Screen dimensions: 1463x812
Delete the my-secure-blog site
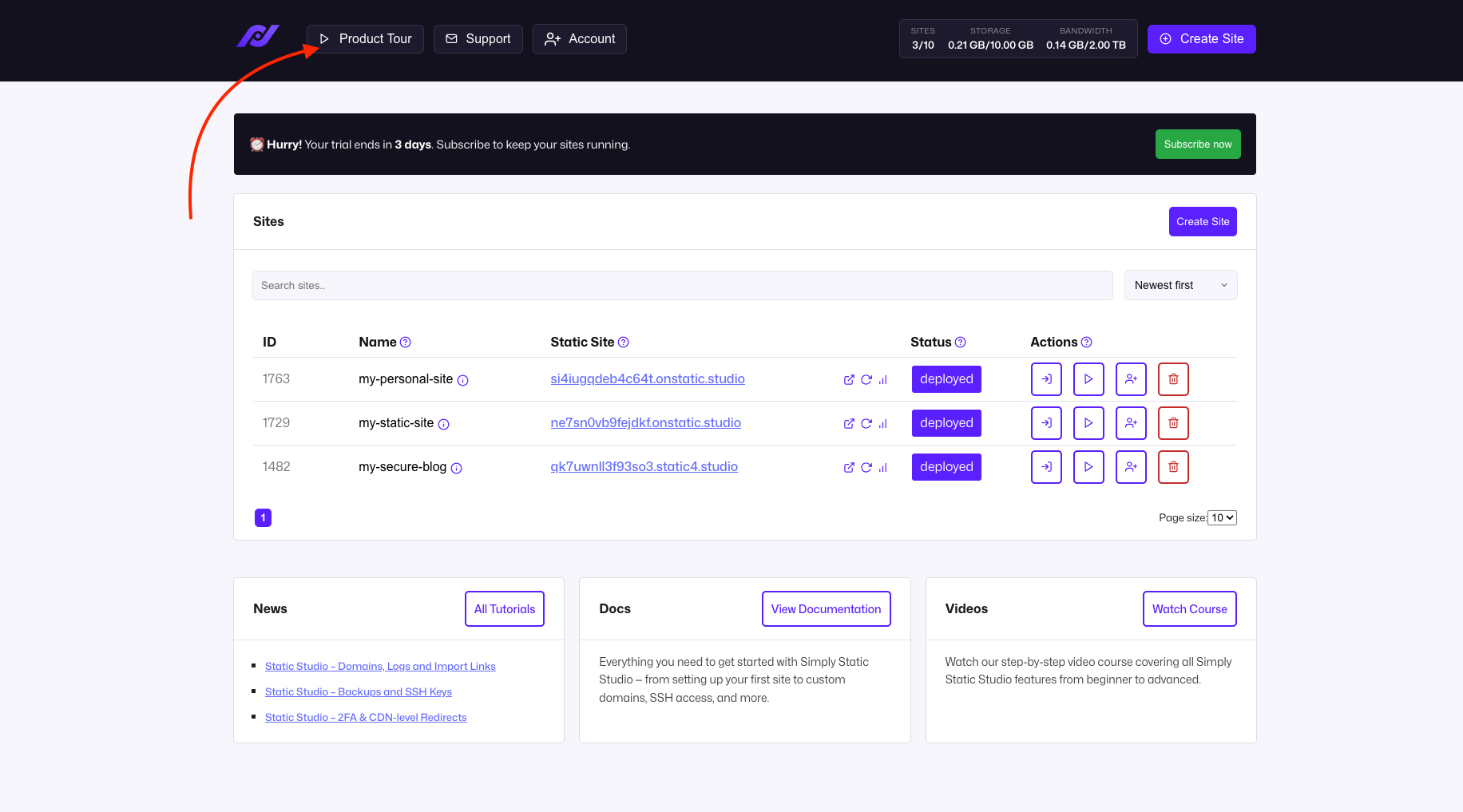1173,467
